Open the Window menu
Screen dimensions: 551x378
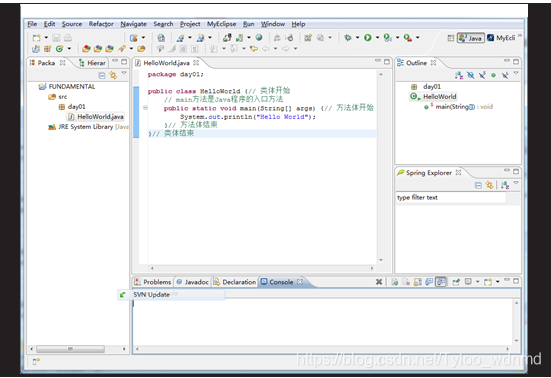point(273,24)
